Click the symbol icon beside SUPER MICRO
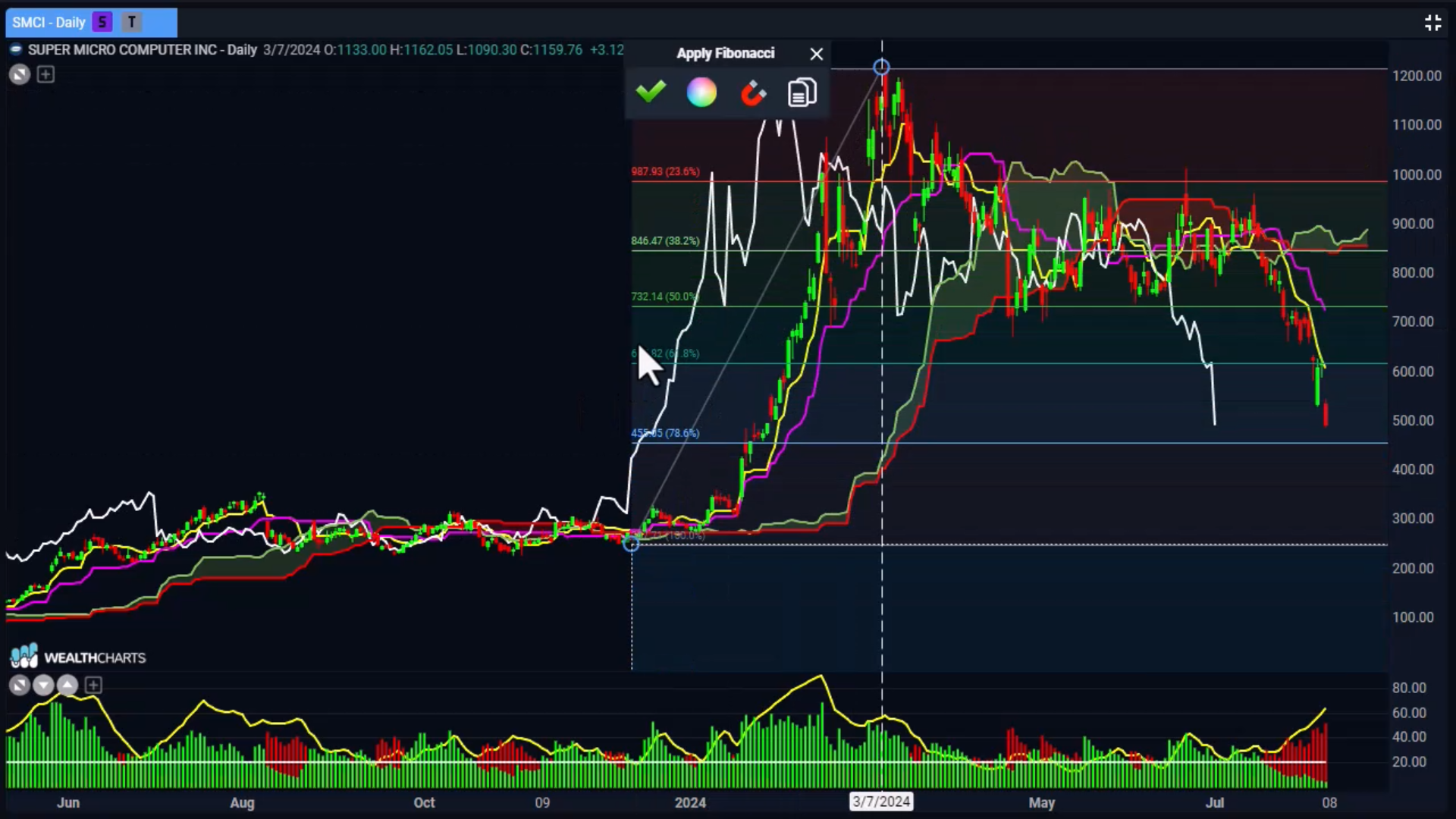1456x819 pixels. point(15,49)
